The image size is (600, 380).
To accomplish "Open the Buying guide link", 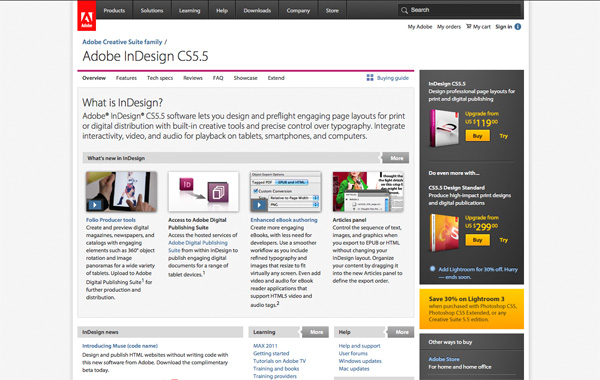I will tap(393, 78).
